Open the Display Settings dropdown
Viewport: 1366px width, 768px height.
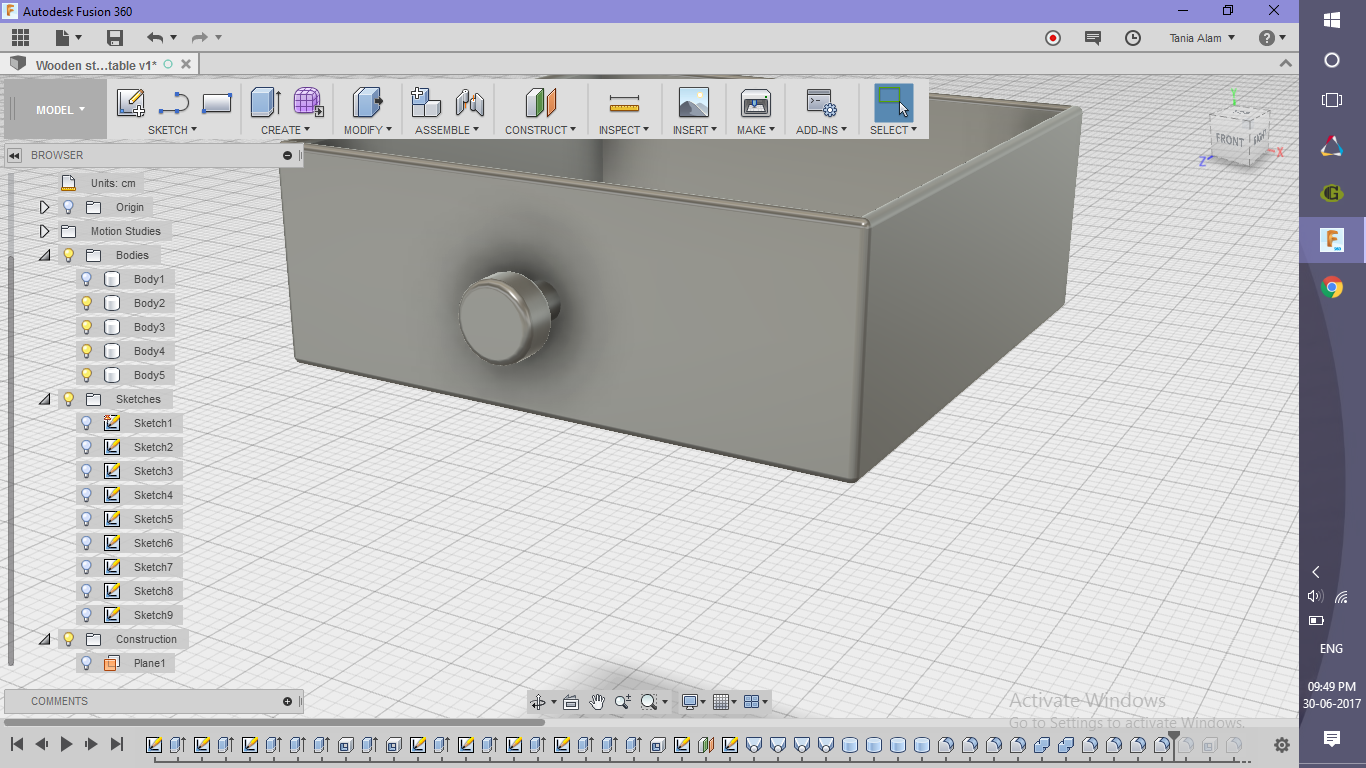click(693, 702)
